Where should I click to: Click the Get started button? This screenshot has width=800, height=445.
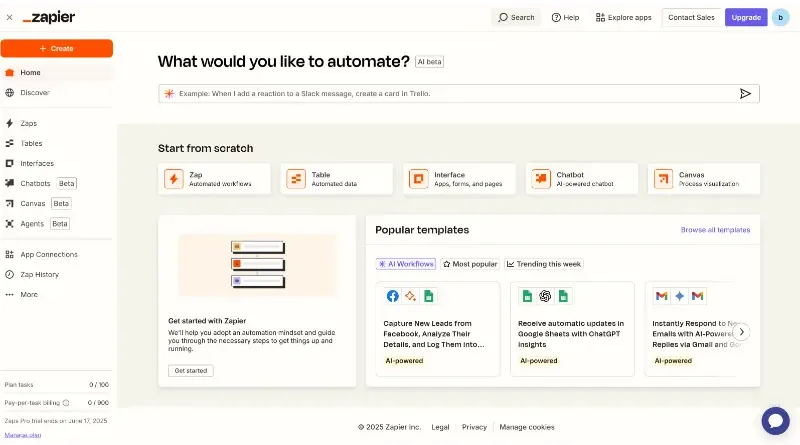[191, 370]
